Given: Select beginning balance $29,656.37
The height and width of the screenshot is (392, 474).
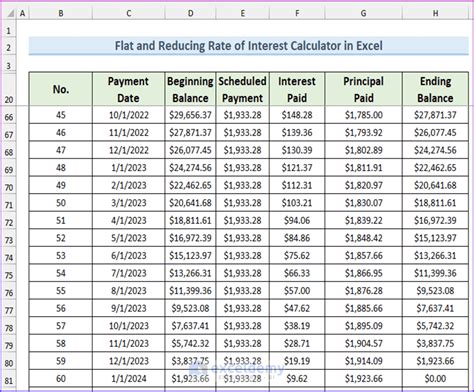Looking at the screenshot, I should point(190,115).
